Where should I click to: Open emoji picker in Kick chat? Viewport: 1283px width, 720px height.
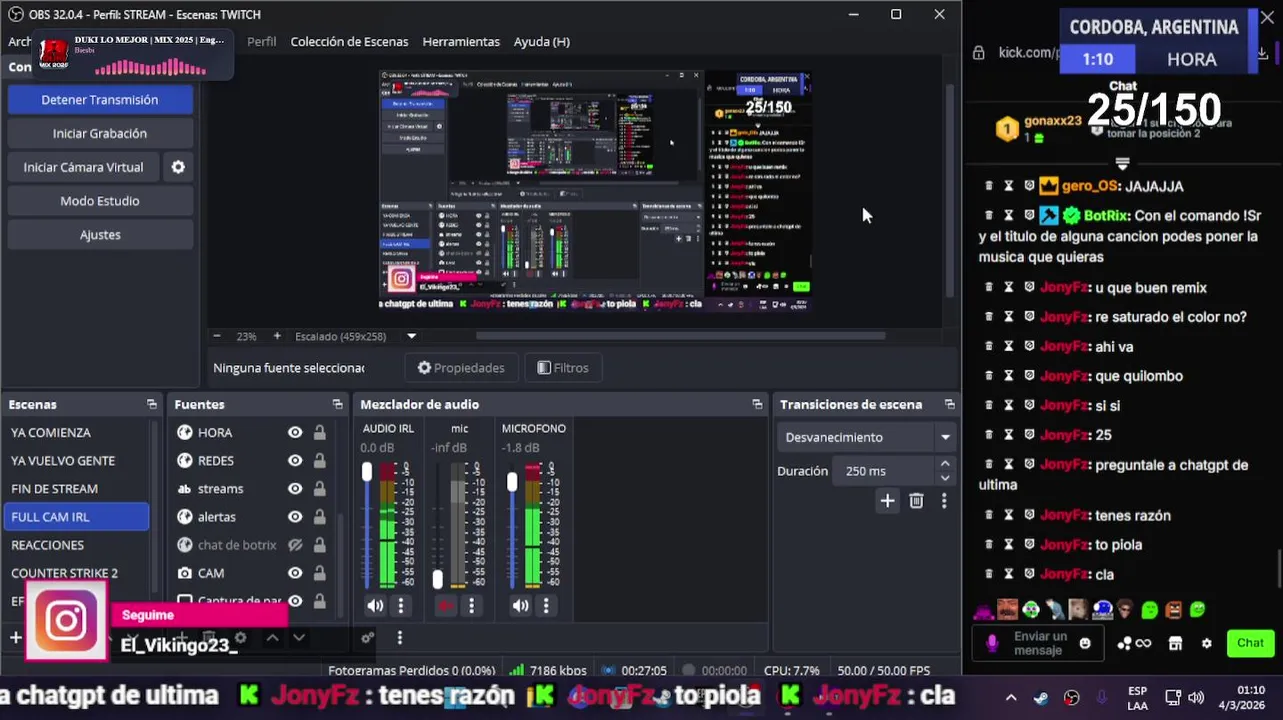pyautogui.click(x=1085, y=643)
